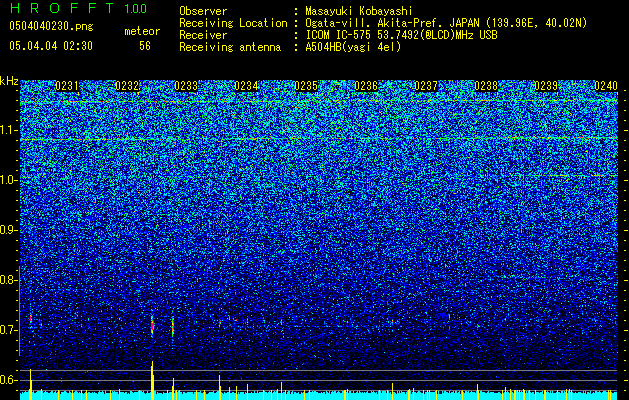
Task: Click the 1.0 frequency axis label
Action: click(9, 180)
